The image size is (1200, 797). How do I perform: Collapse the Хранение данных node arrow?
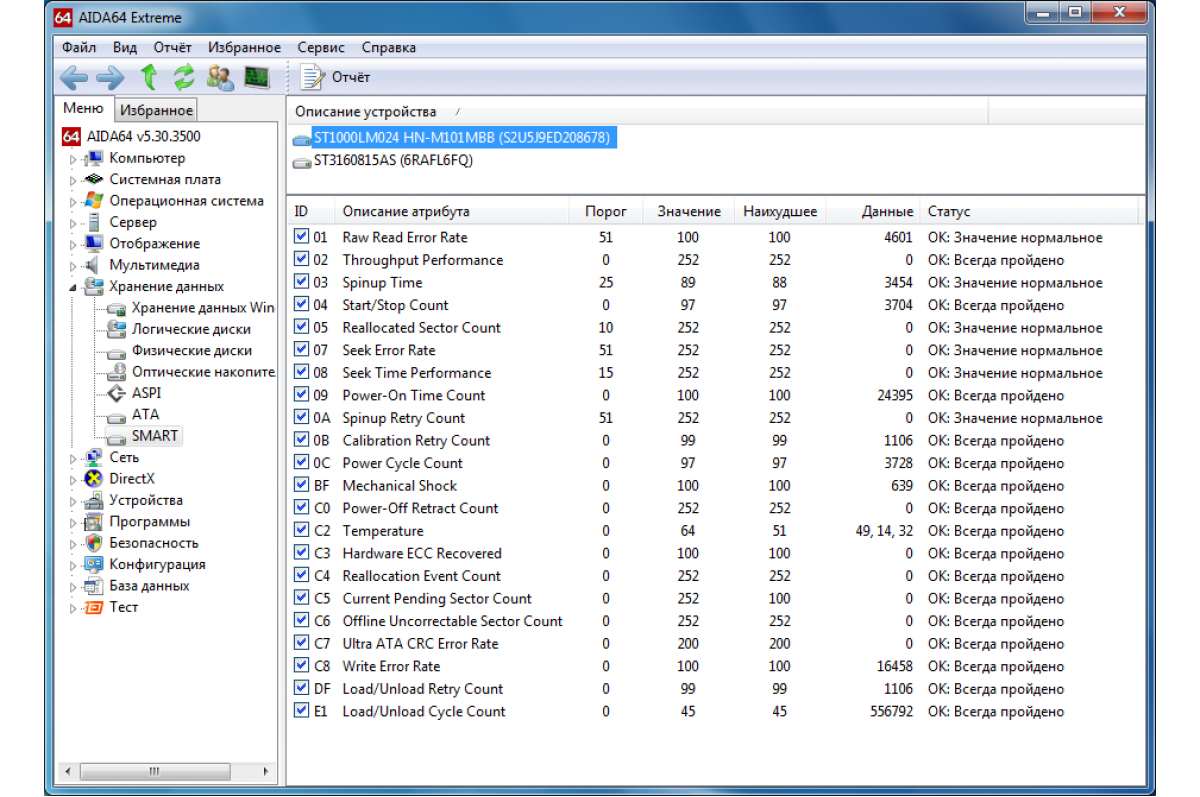pos(72,287)
